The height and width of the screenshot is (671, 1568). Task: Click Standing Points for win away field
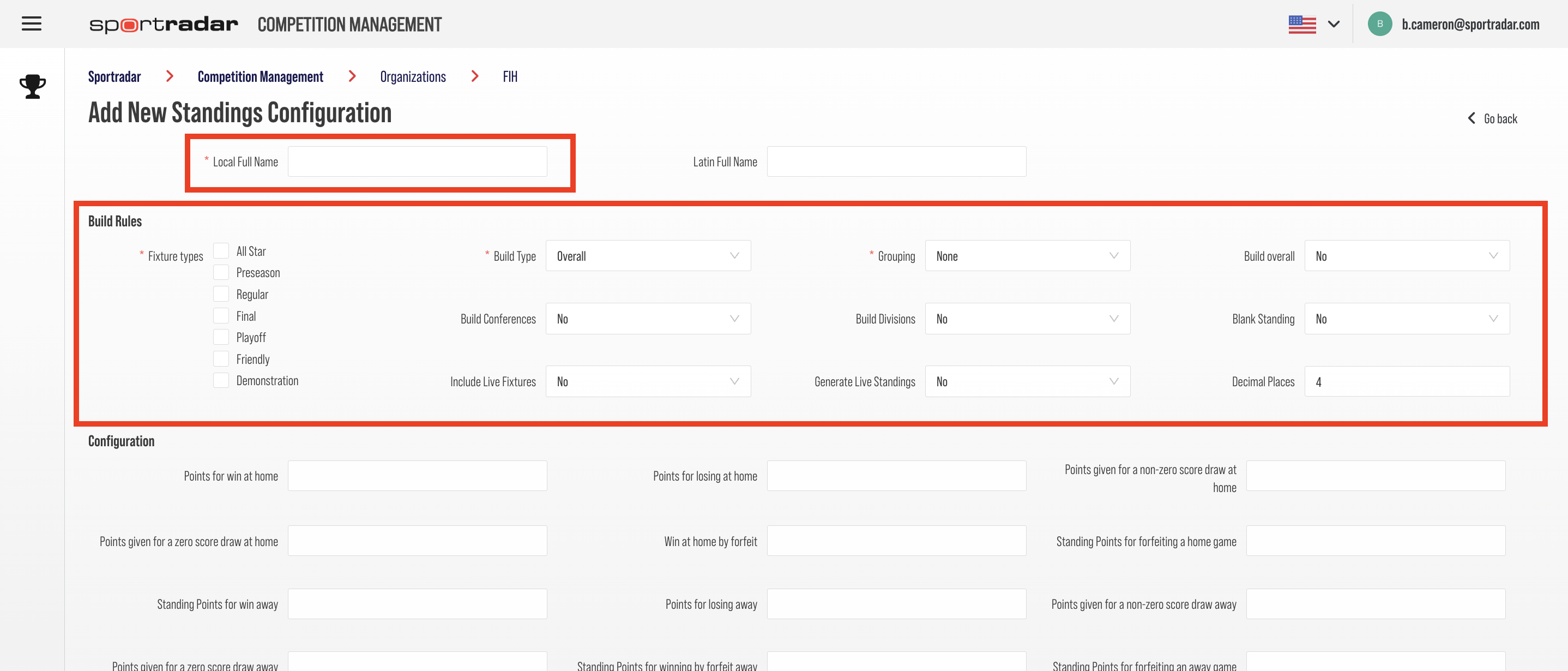click(x=418, y=604)
